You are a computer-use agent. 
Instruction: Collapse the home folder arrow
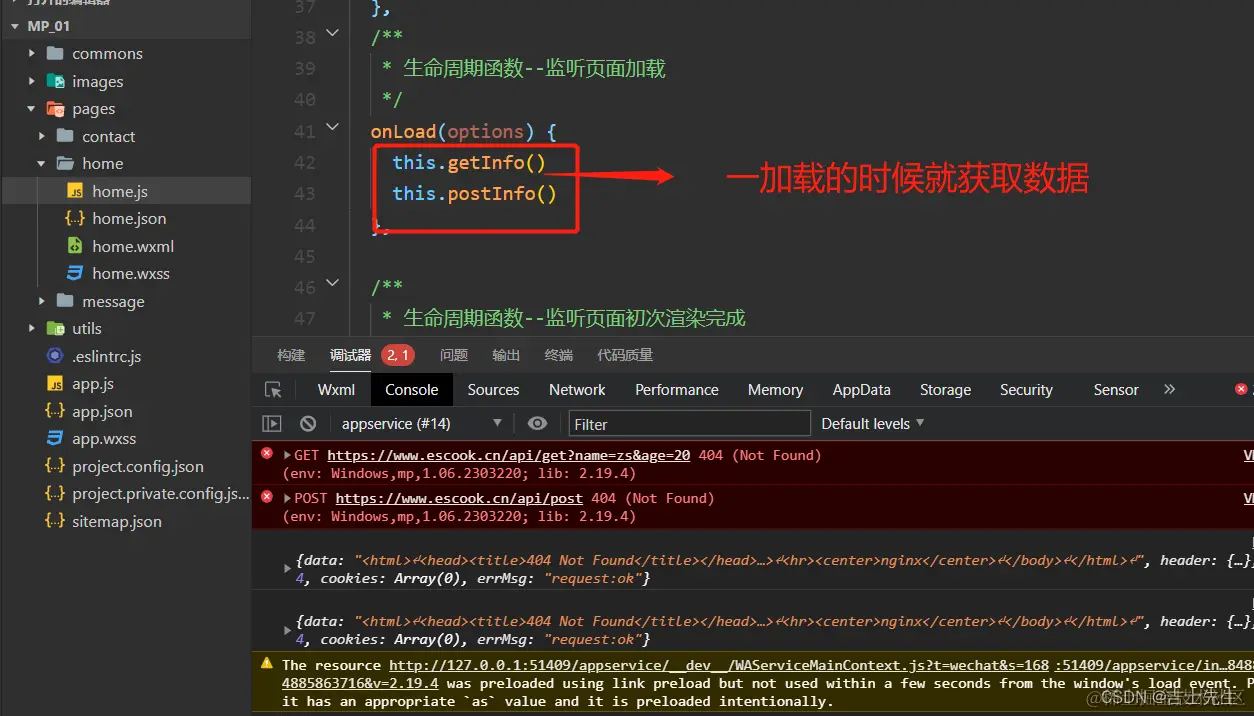click(42, 163)
